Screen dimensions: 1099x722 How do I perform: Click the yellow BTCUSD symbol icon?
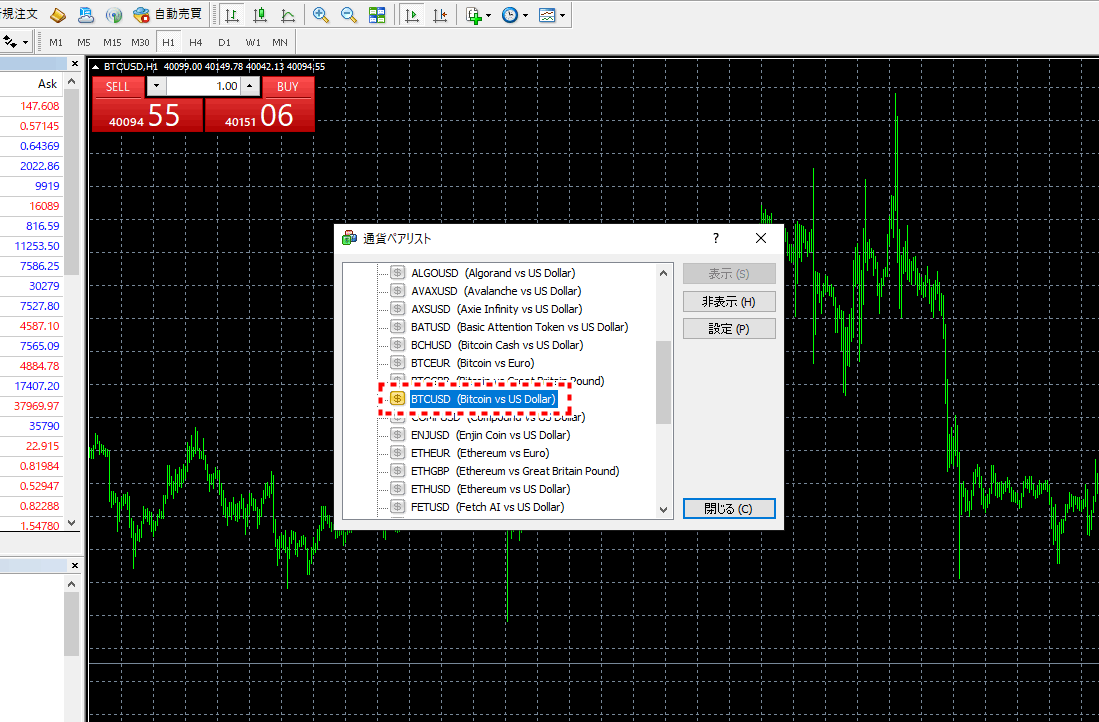pos(397,399)
